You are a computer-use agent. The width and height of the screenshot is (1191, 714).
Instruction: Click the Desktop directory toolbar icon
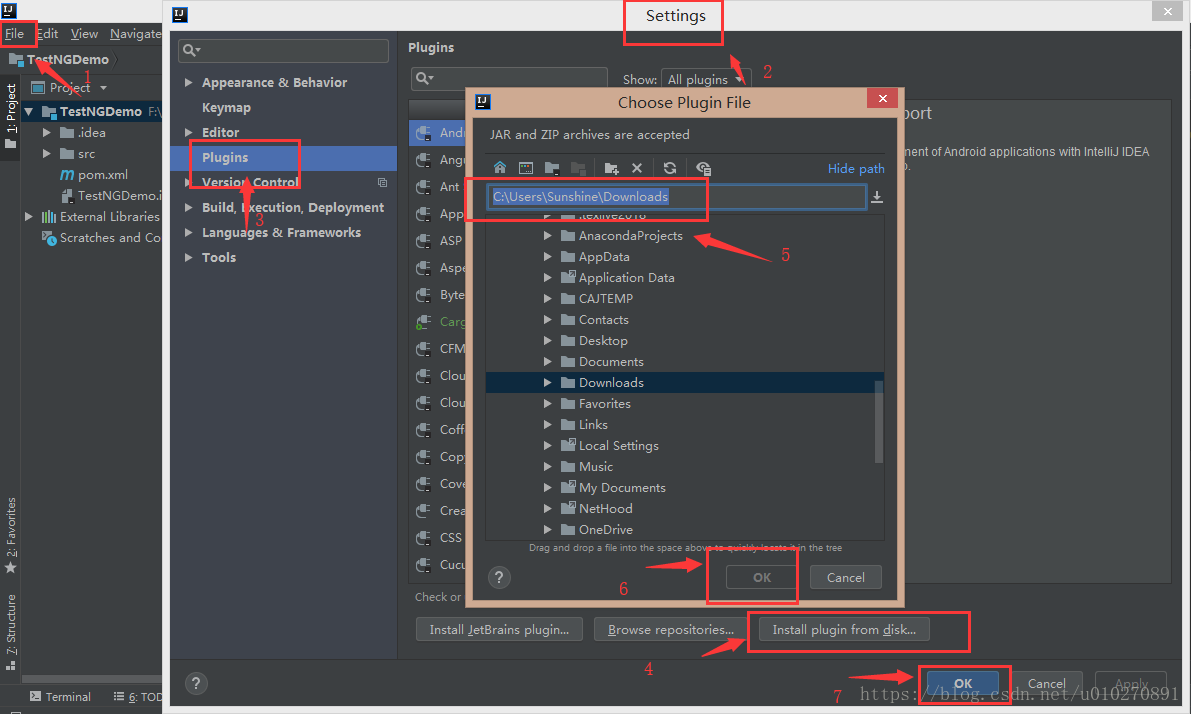526,168
